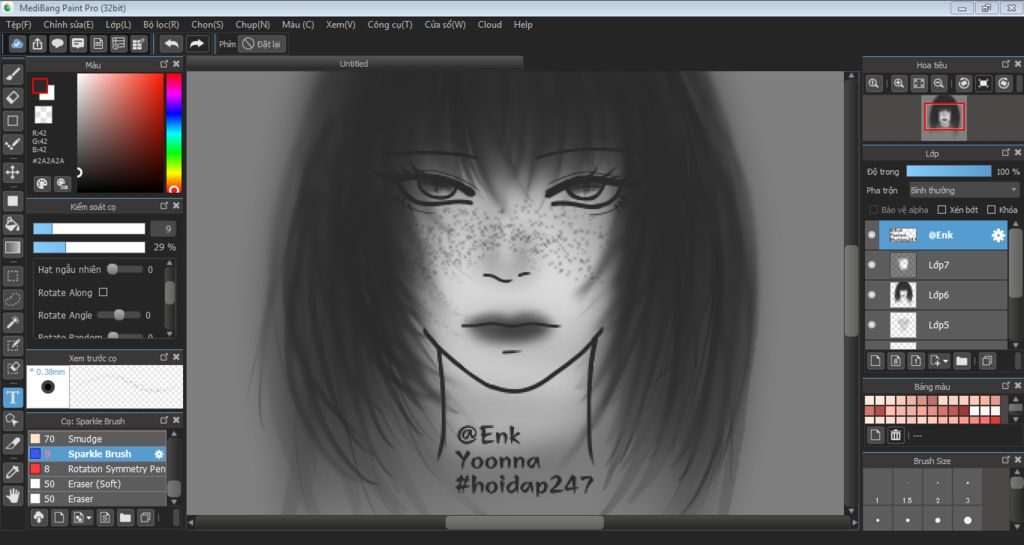Select the Move tool
This screenshot has height=545, width=1024.
12,172
